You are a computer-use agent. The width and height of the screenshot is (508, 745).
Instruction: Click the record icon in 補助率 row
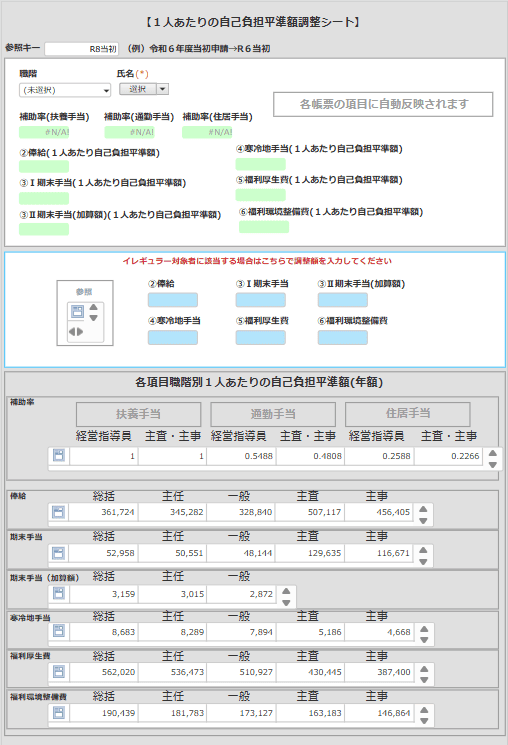pyautogui.click(x=59, y=456)
